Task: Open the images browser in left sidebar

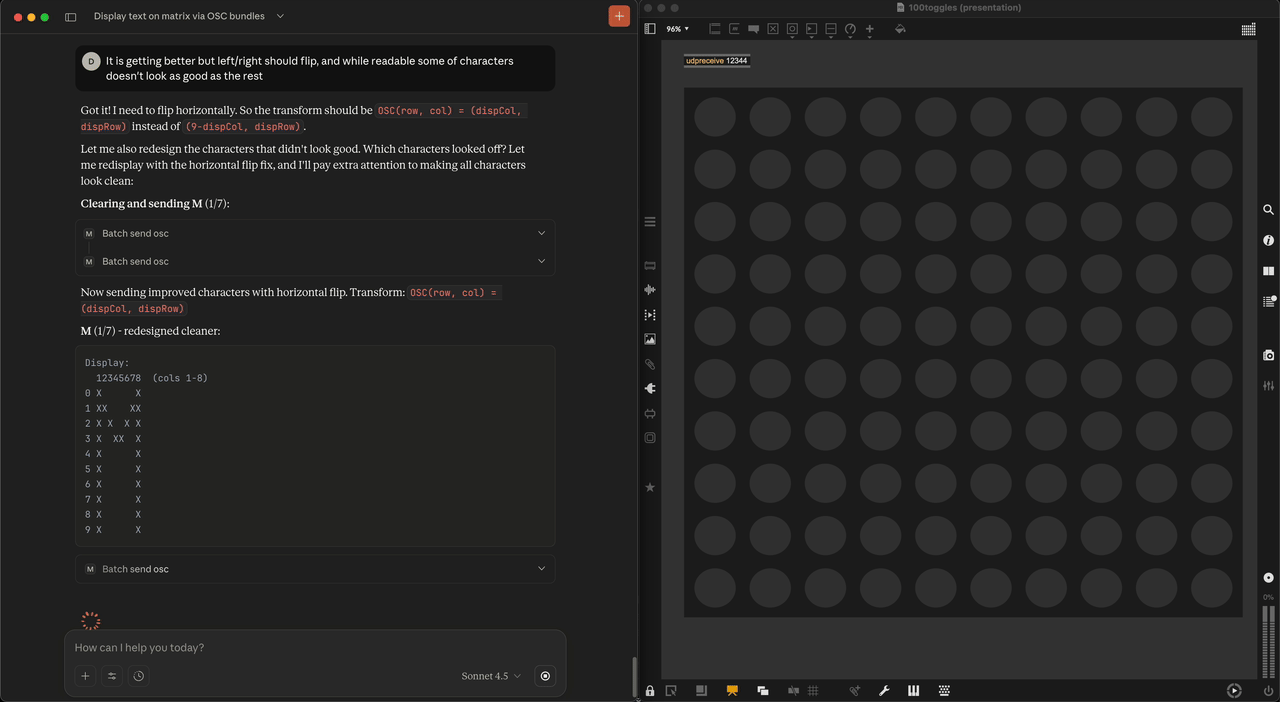Action: [x=650, y=339]
